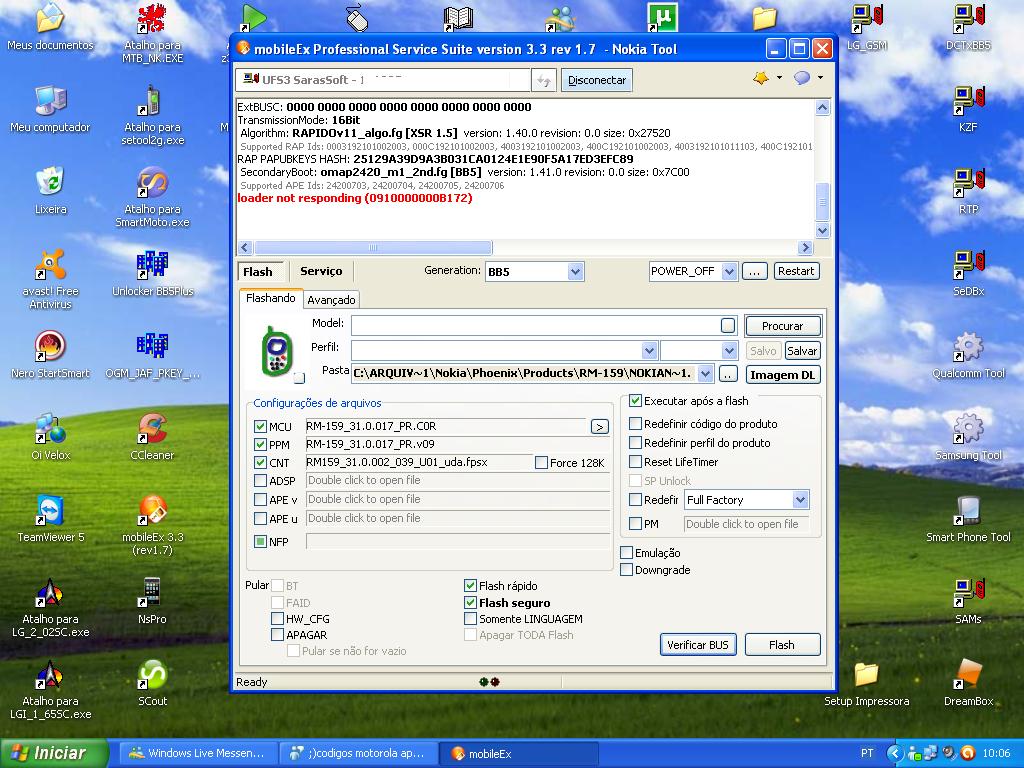This screenshot has width=1024, height=768.
Task: Switch to Windows Live Messenger taskbar item
Action: click(198, 753)
